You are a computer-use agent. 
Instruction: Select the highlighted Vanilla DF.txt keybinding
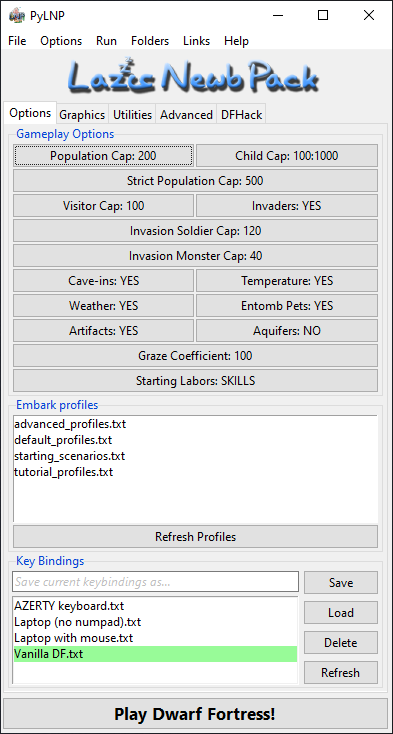[155, 653]
